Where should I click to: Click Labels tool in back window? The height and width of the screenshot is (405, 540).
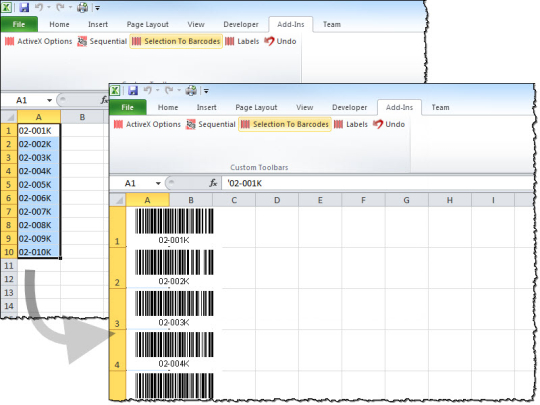[242, 41]
